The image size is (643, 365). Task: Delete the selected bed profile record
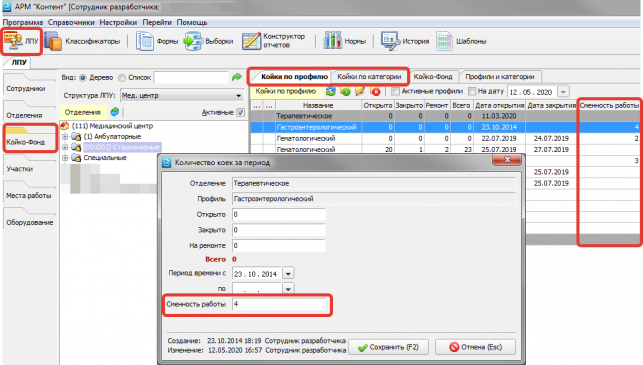(x=376, y=91)
